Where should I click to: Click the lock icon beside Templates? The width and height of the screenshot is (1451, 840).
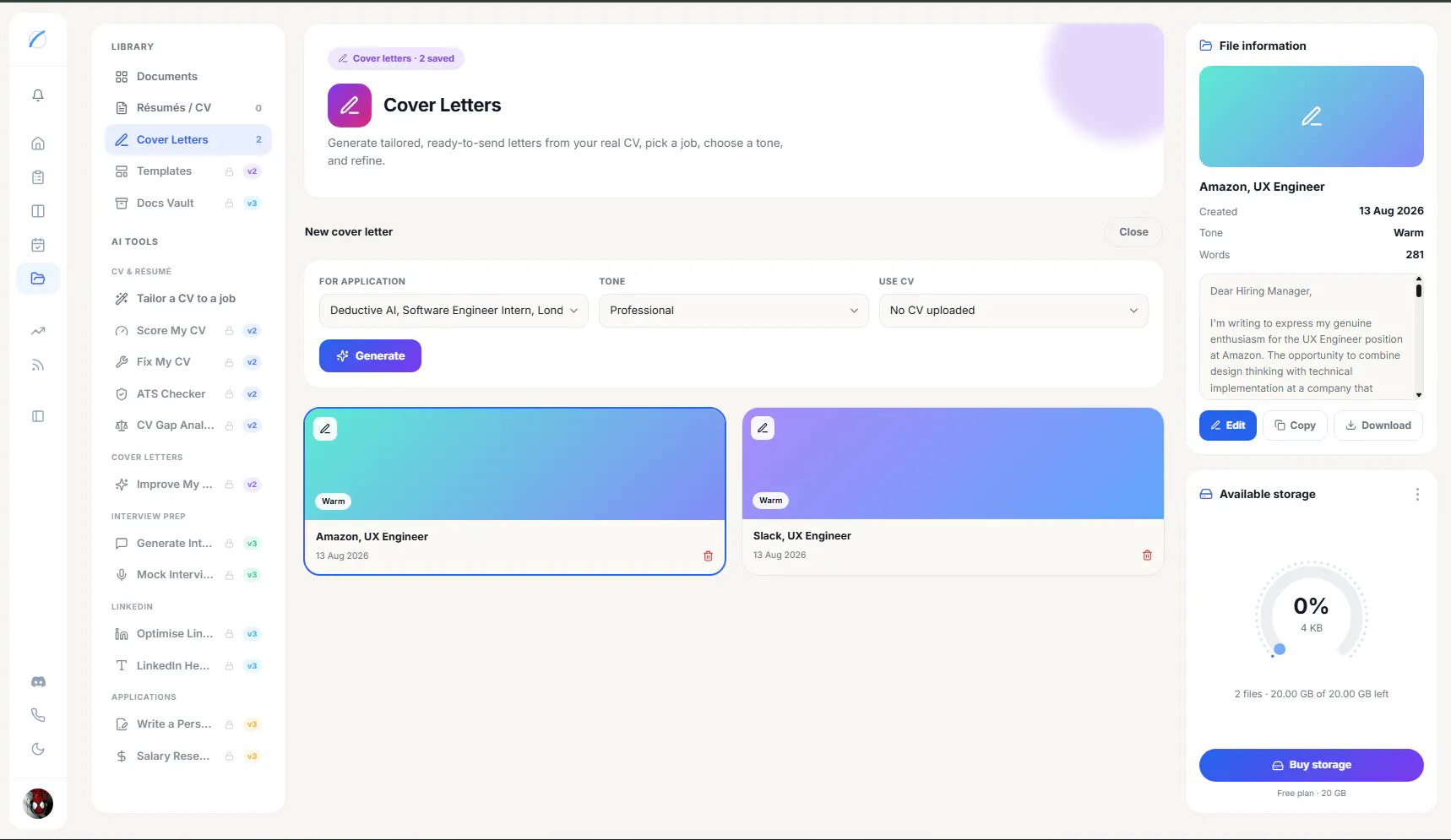[229, 171]
